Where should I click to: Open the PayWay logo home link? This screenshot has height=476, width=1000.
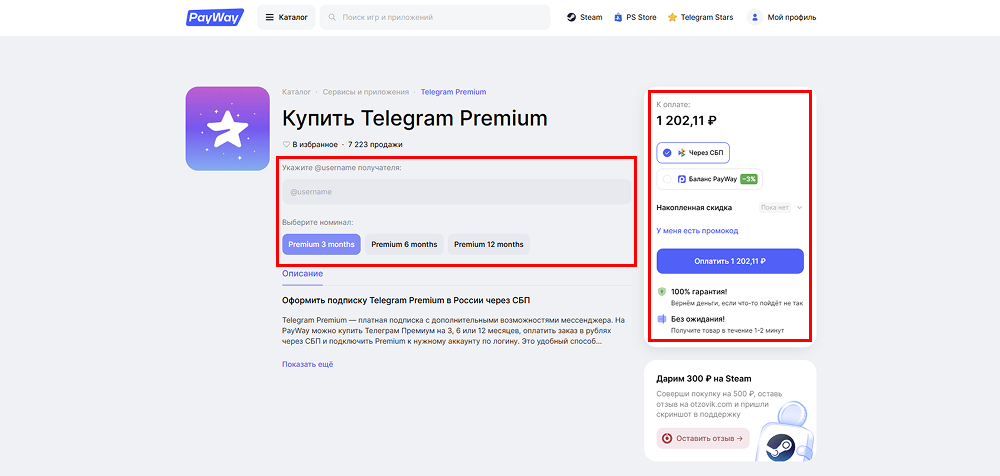[x=215, y=17]
